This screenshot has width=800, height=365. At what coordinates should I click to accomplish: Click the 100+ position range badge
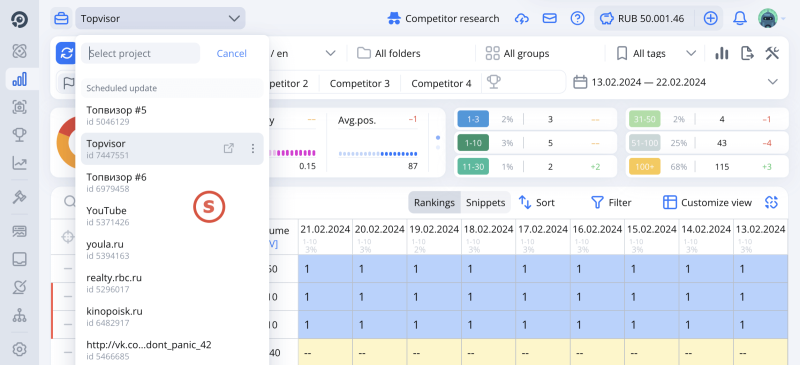coord(645,167)
